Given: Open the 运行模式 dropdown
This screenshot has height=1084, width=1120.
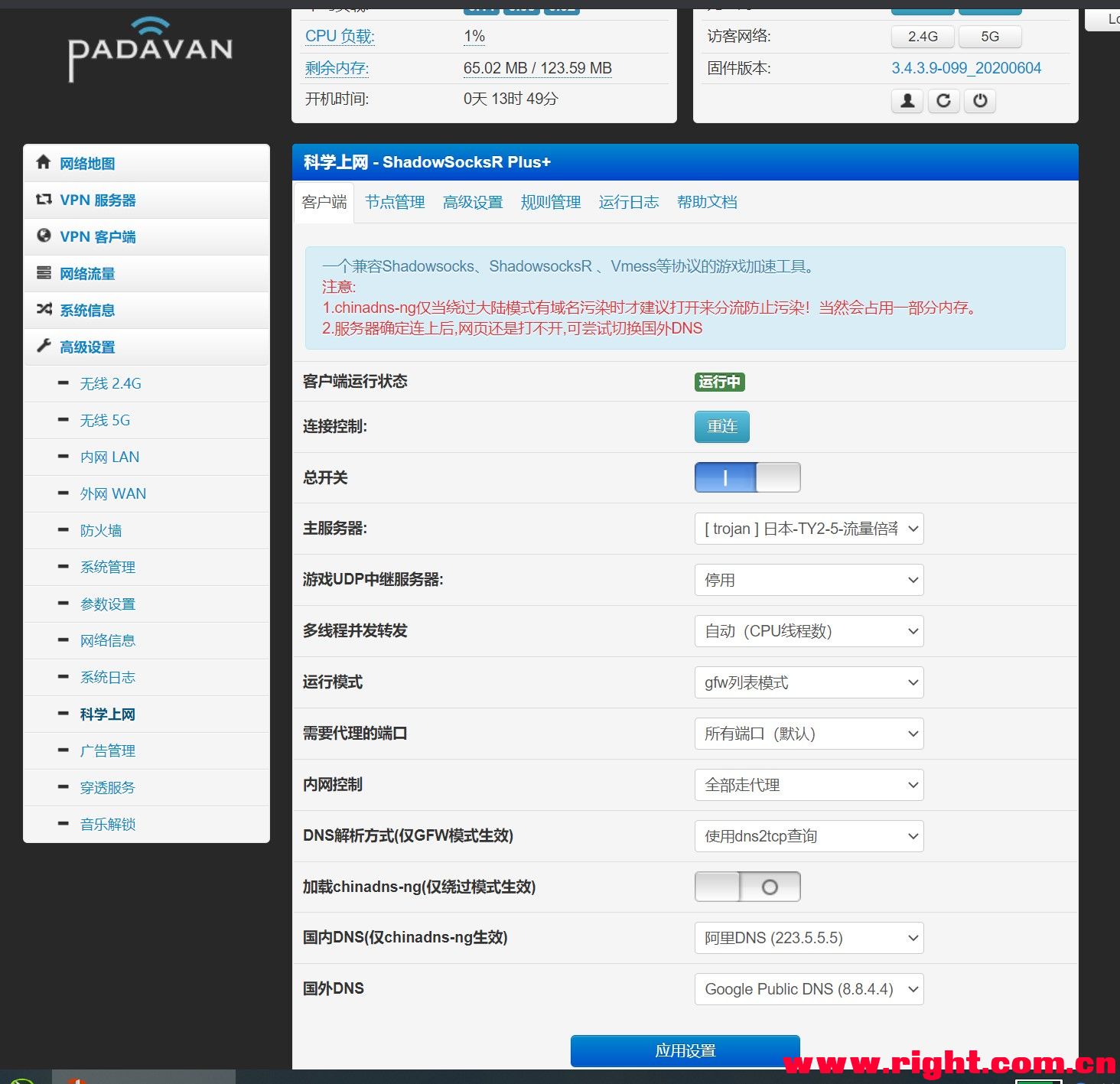Looking at the screenshot, I should (809, 682).
